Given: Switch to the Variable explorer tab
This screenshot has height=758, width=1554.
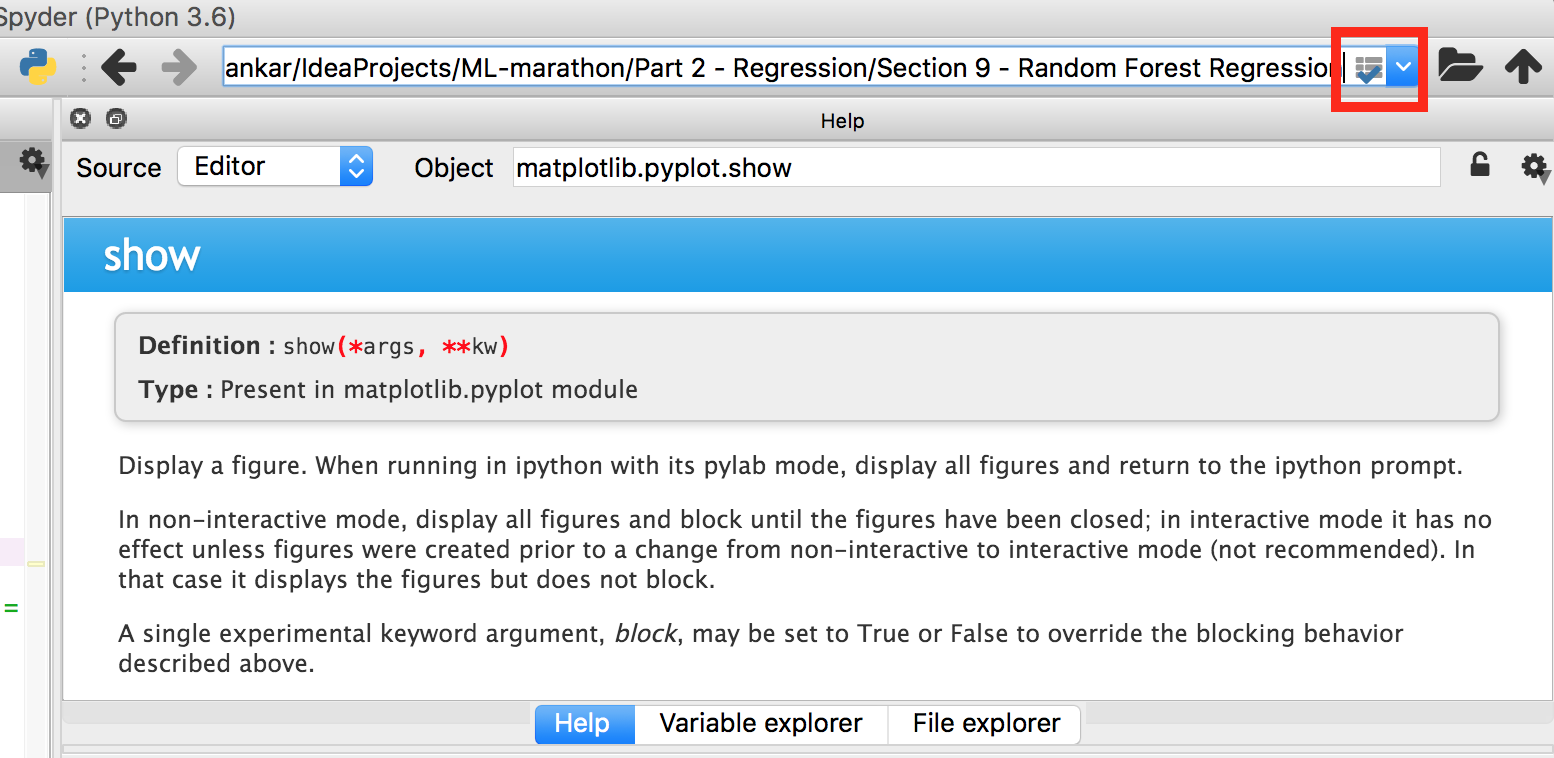Looking at the screenshot, I should [x=760, y=723].
